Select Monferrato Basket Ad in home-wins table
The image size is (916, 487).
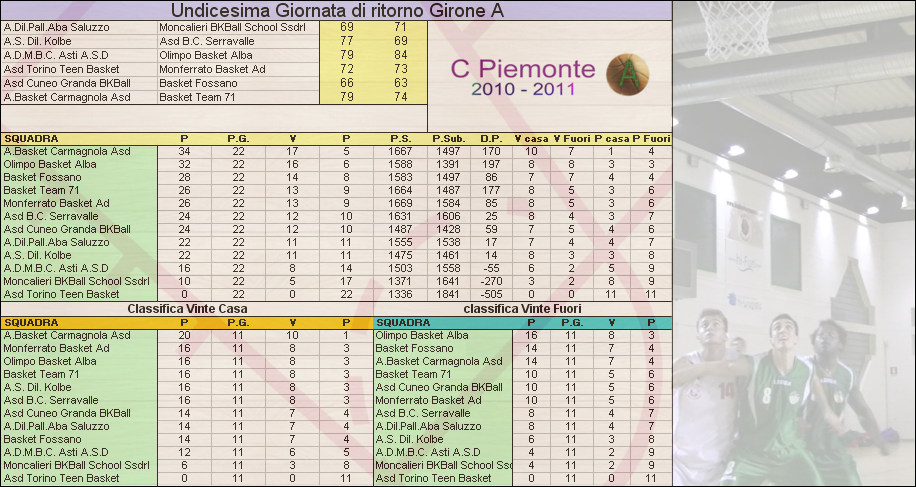click(x=56, y=348)
